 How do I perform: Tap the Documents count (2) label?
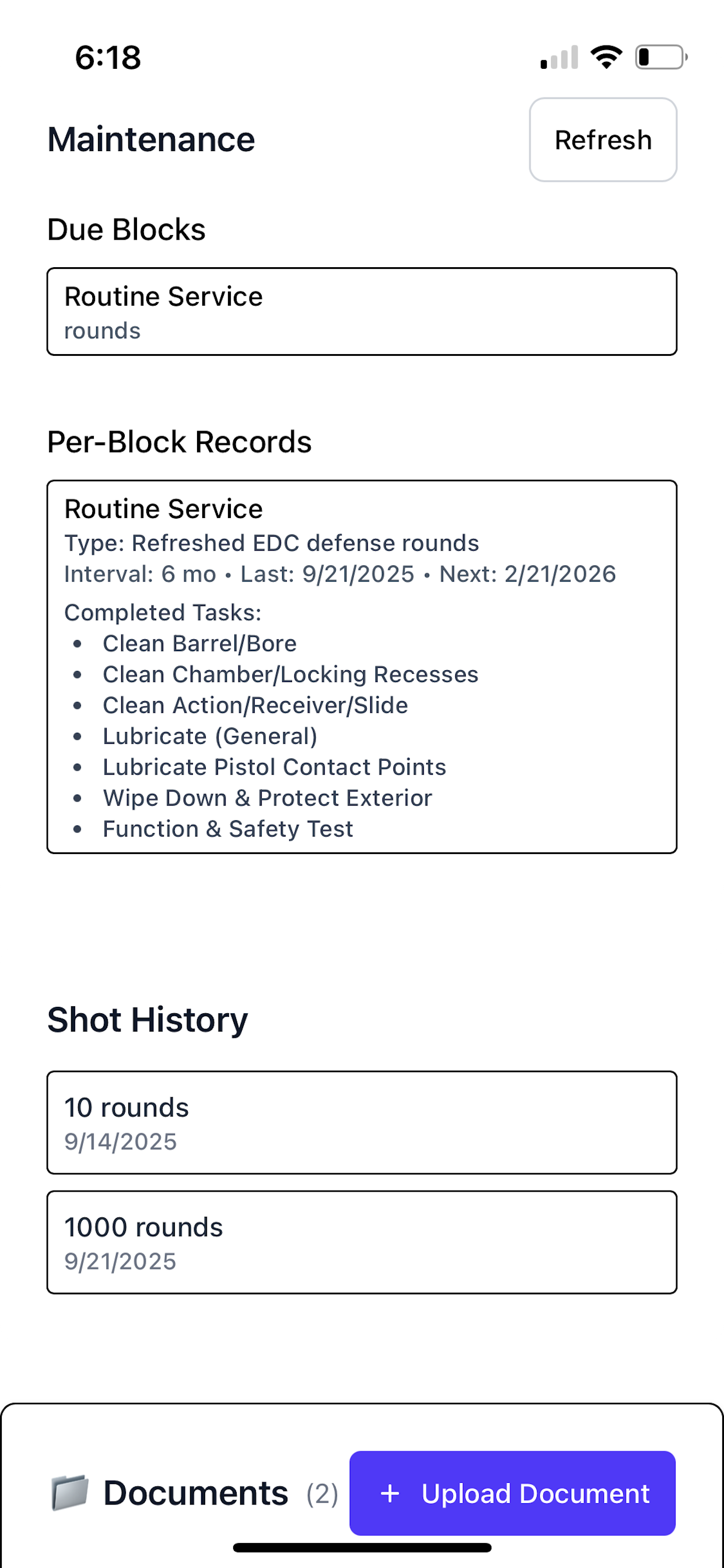[322, 1494]
